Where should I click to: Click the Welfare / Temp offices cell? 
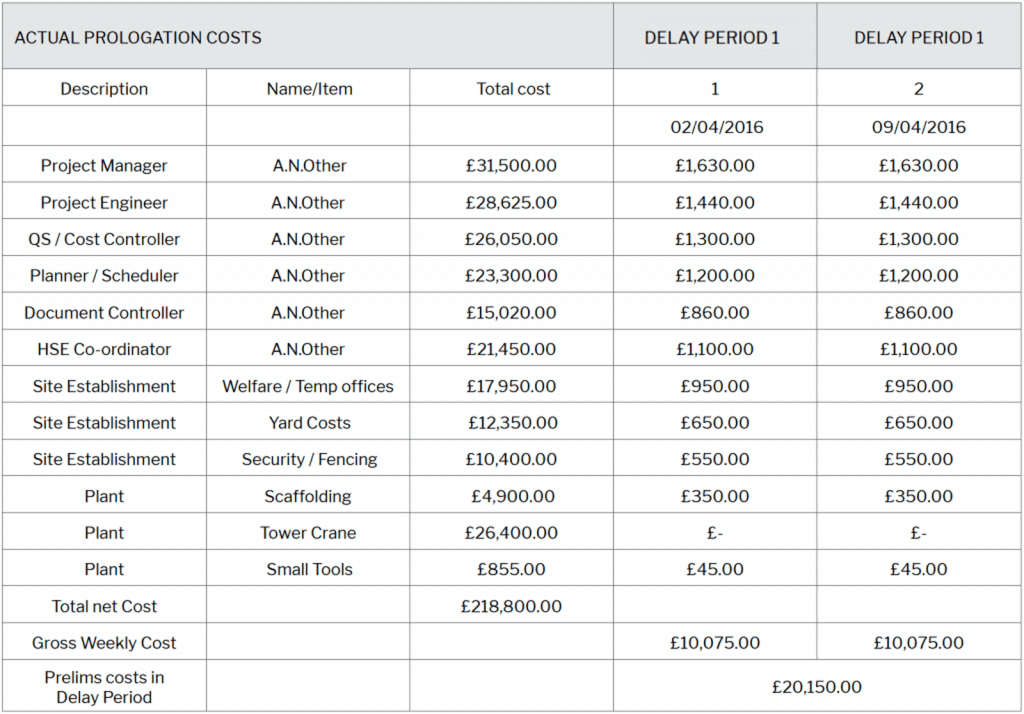click(308, 386)
